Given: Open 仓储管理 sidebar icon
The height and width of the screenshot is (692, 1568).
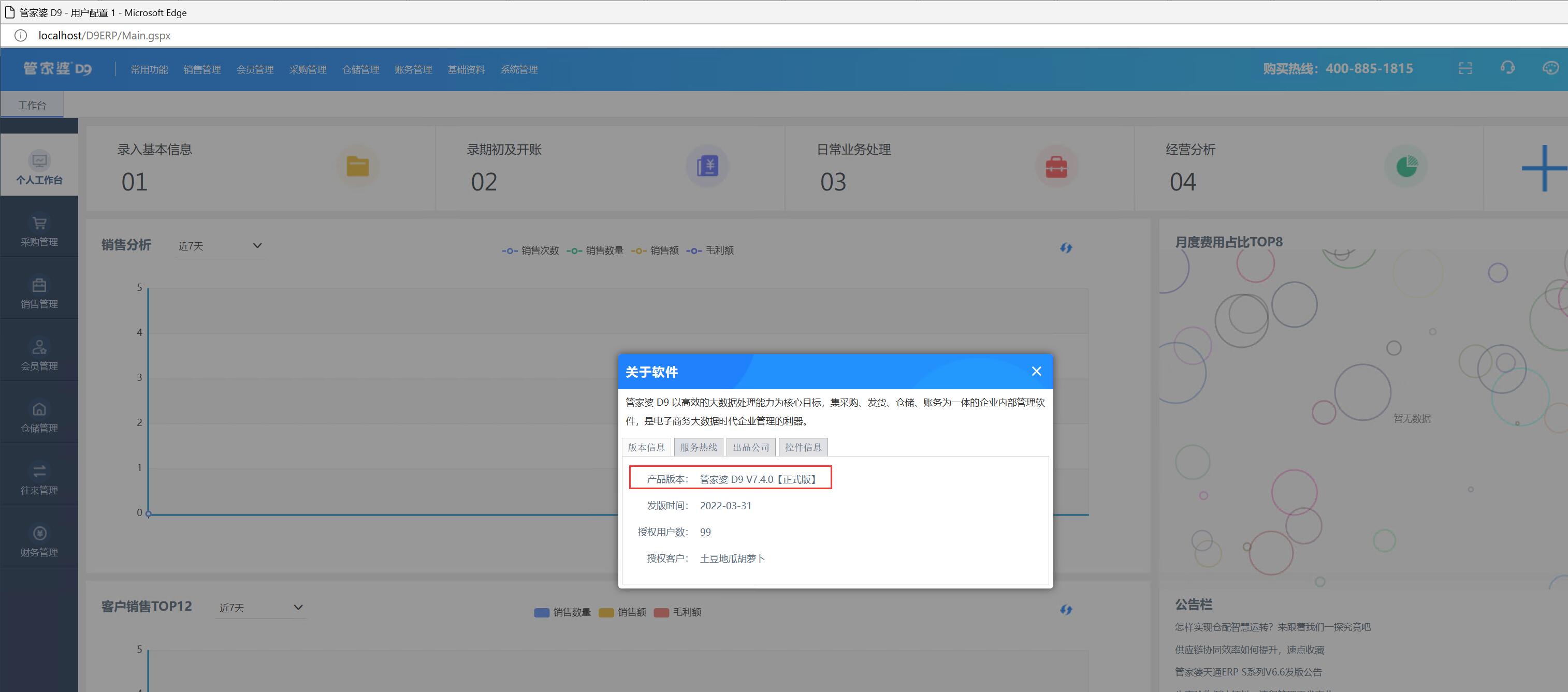Looking at the screenshot, I should (39, 409).
